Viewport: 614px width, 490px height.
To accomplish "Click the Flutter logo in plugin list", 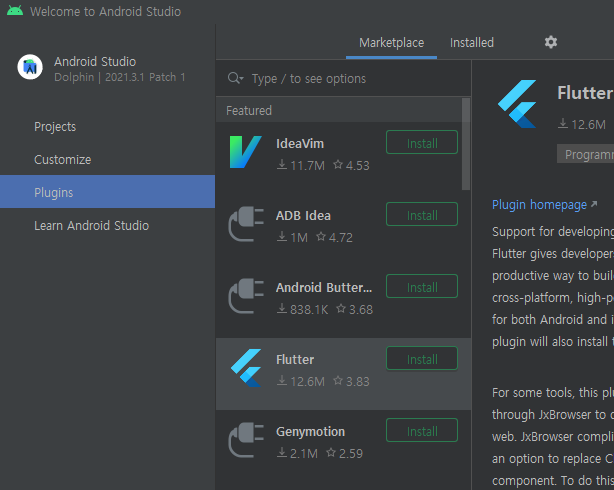I will pos(246,368).
